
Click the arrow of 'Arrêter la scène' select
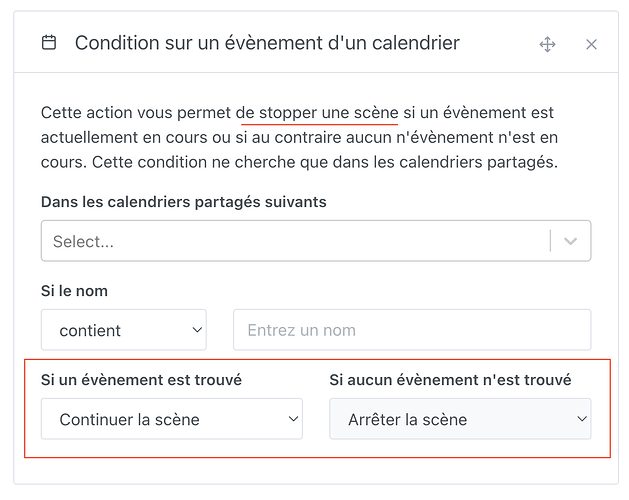click(x=581, y=420)
